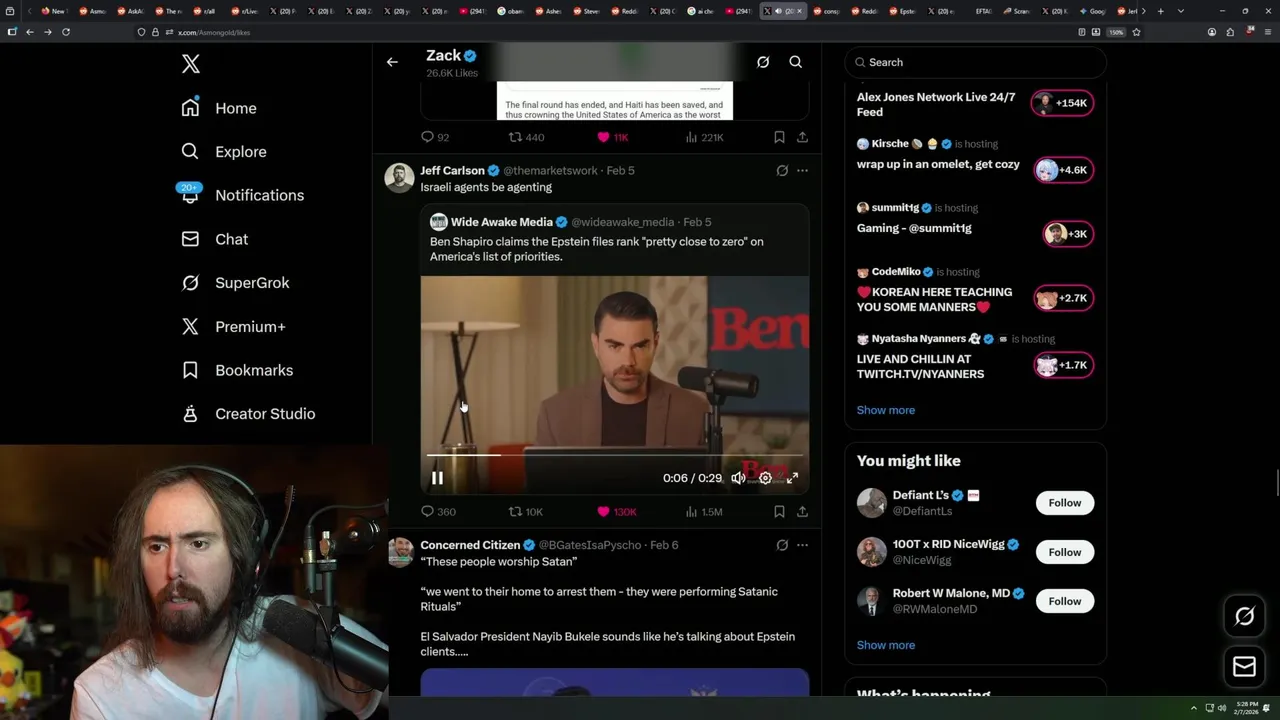The image size is (1280, 720).
Task: Click the Grok icon in profile header
Action: tap(763, 62)
